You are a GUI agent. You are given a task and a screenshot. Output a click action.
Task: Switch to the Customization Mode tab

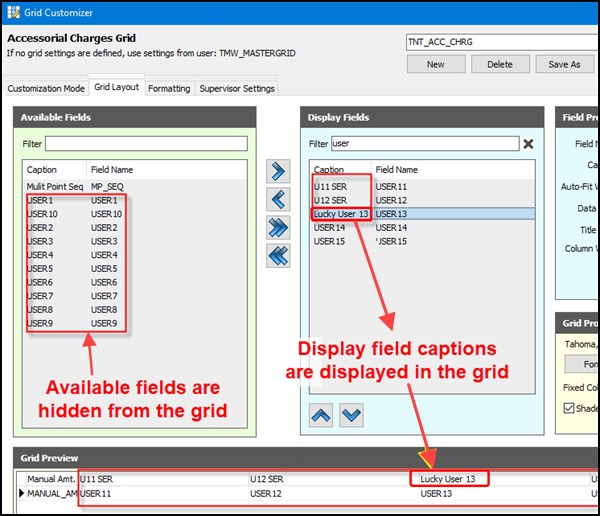coord(46,88)
